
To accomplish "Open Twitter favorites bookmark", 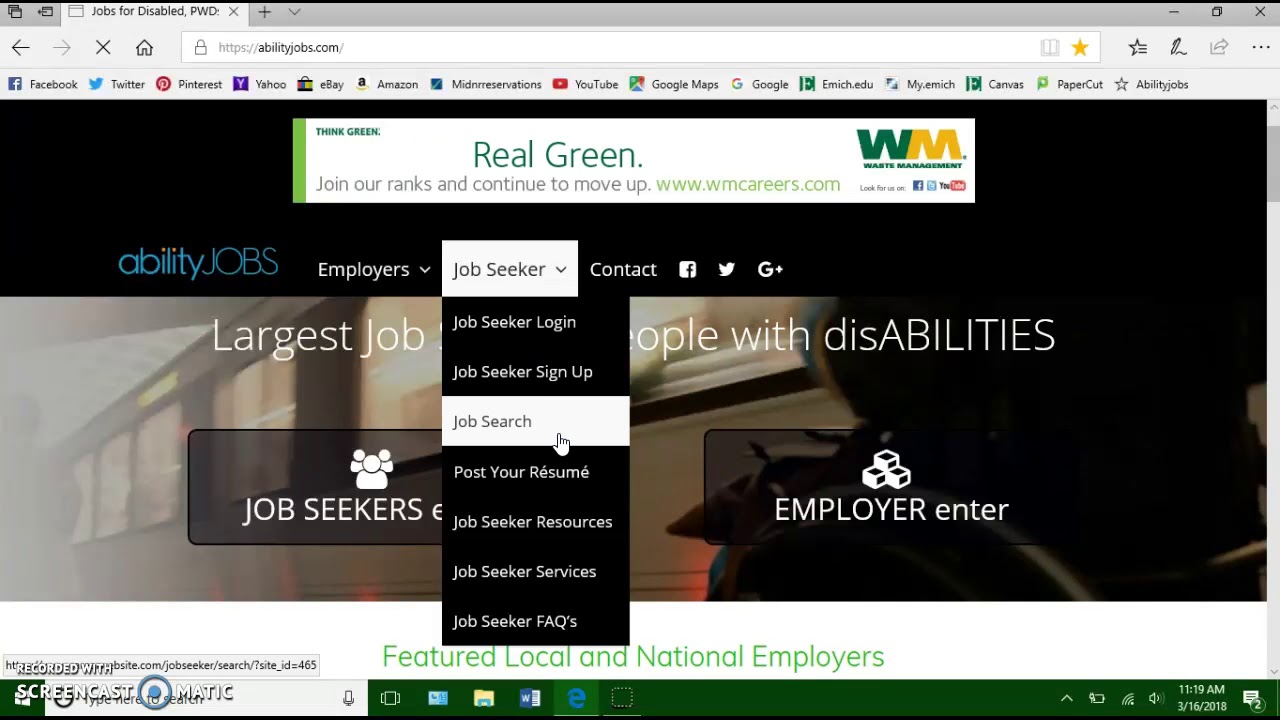I will click(x=117, y=84).
